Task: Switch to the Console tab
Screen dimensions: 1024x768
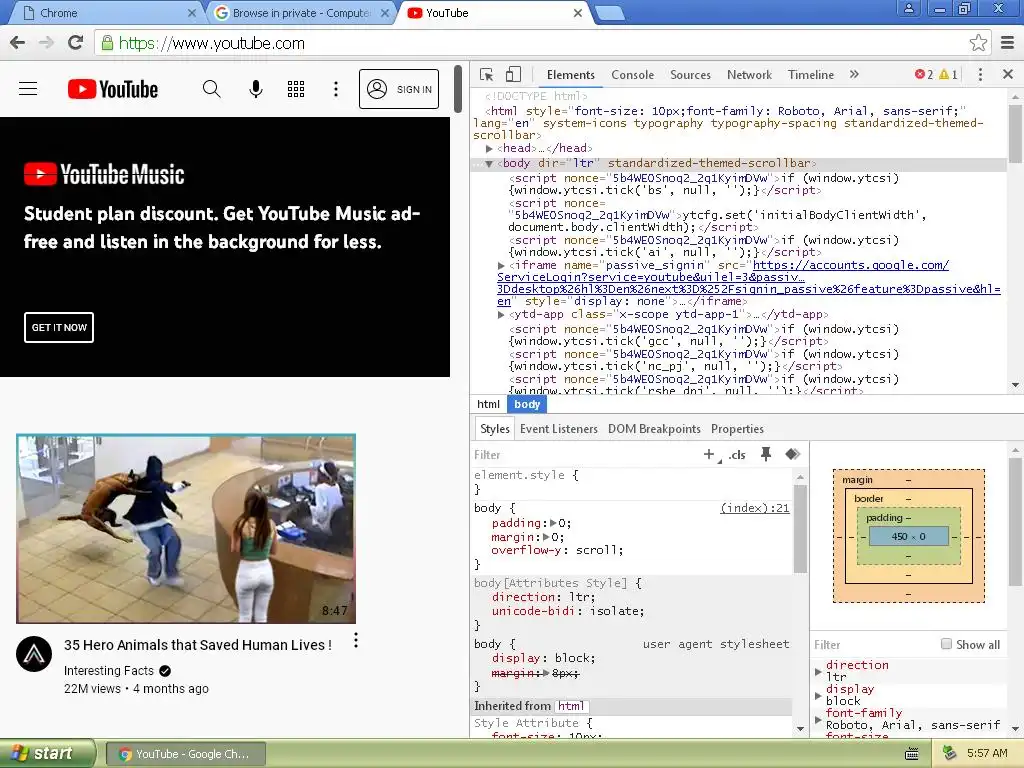Action: coord(632,74)
